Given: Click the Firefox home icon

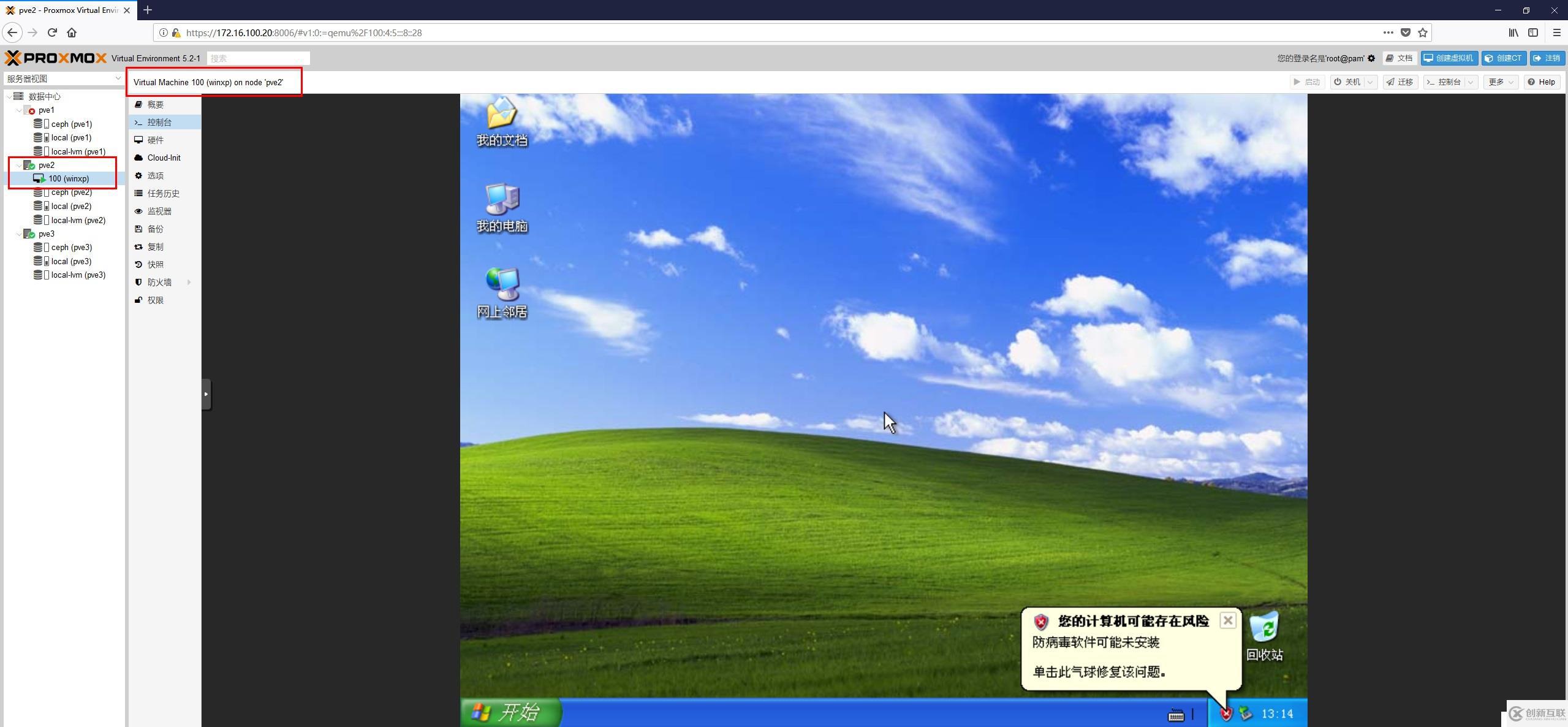Looking at the screenshot, I should pos(72,32).
